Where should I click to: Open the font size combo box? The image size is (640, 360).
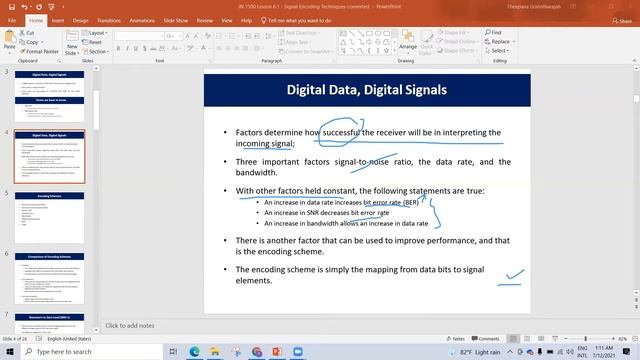pos(173,36)
